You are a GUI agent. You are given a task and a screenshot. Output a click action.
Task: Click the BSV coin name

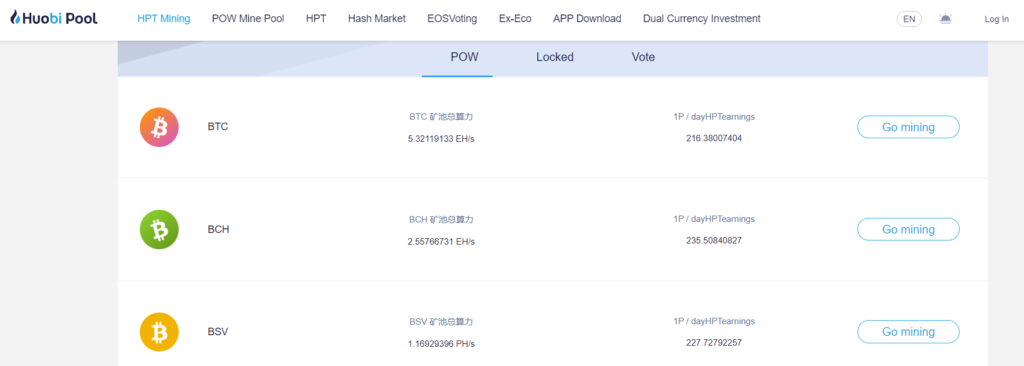click(x=217, y=332)
